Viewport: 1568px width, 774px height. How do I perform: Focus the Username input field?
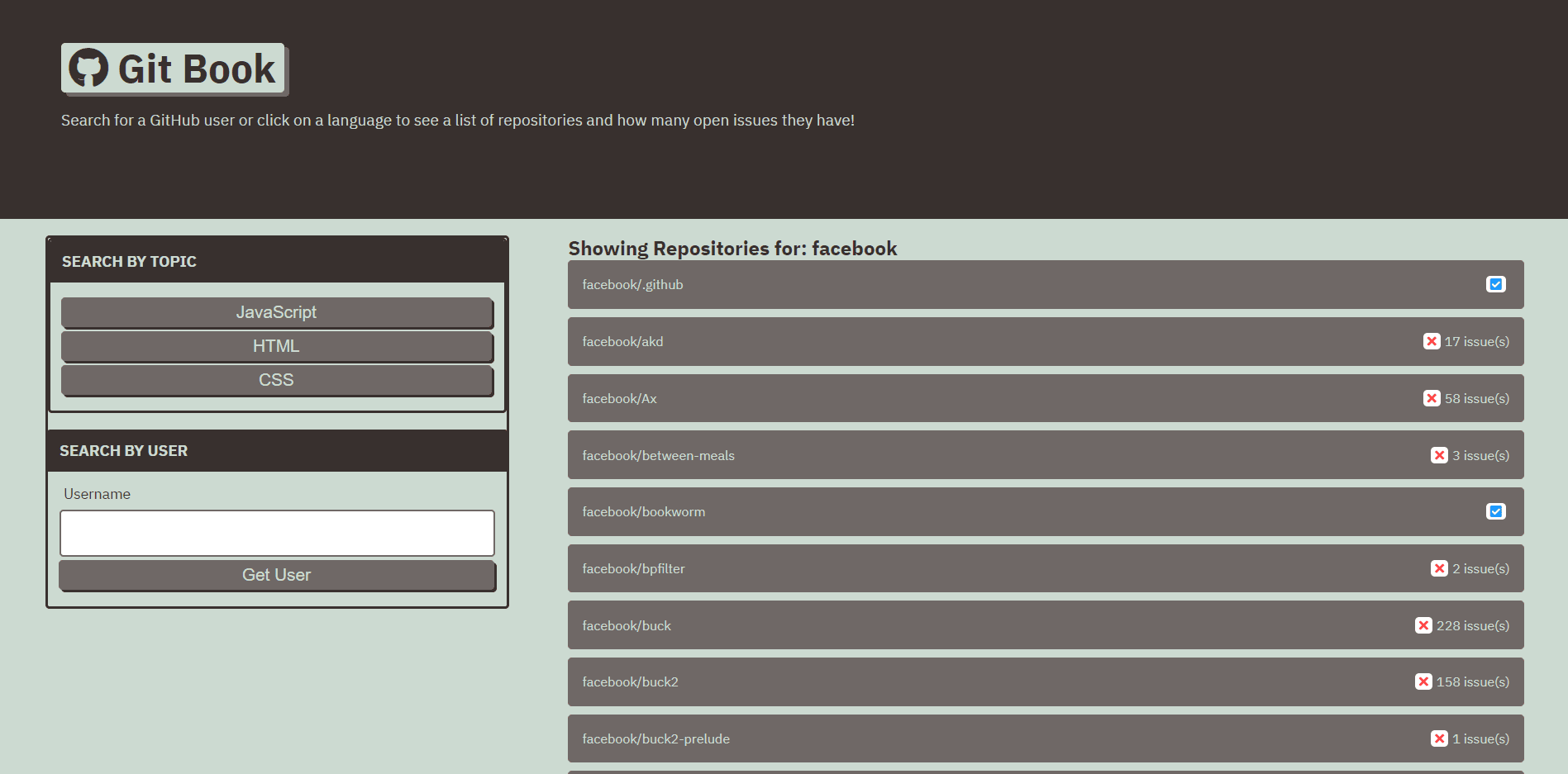277,533
